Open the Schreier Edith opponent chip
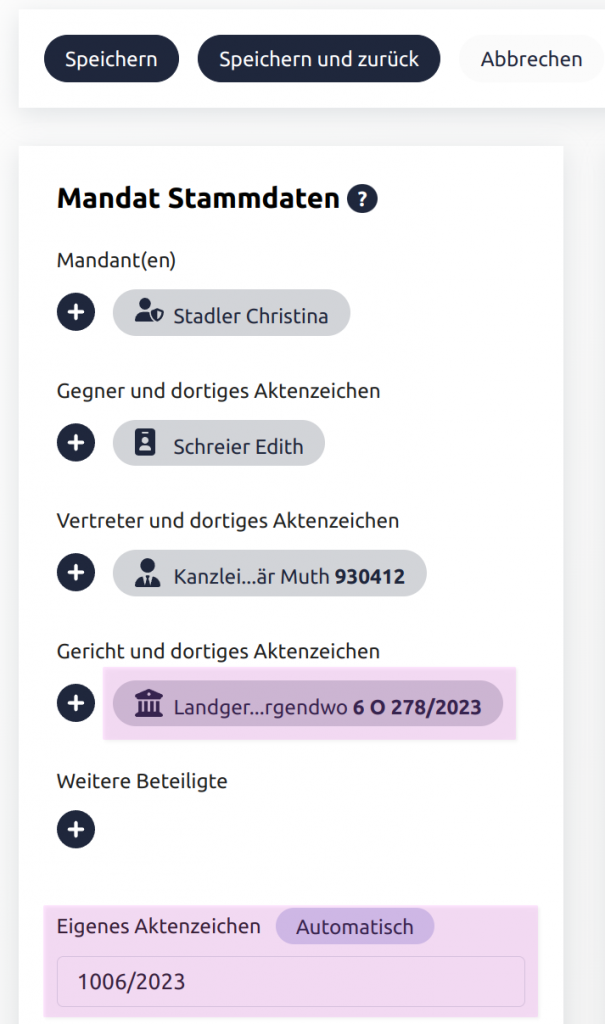 (219, 443)
